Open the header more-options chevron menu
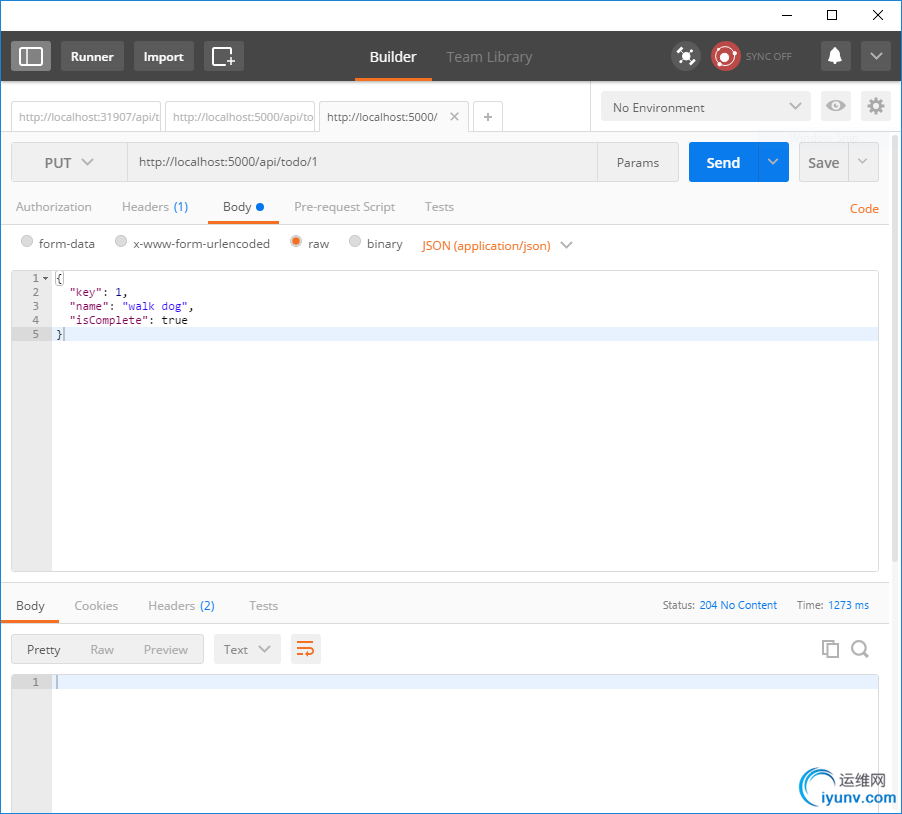Screen dimensions: 902x814 point(876,56)
